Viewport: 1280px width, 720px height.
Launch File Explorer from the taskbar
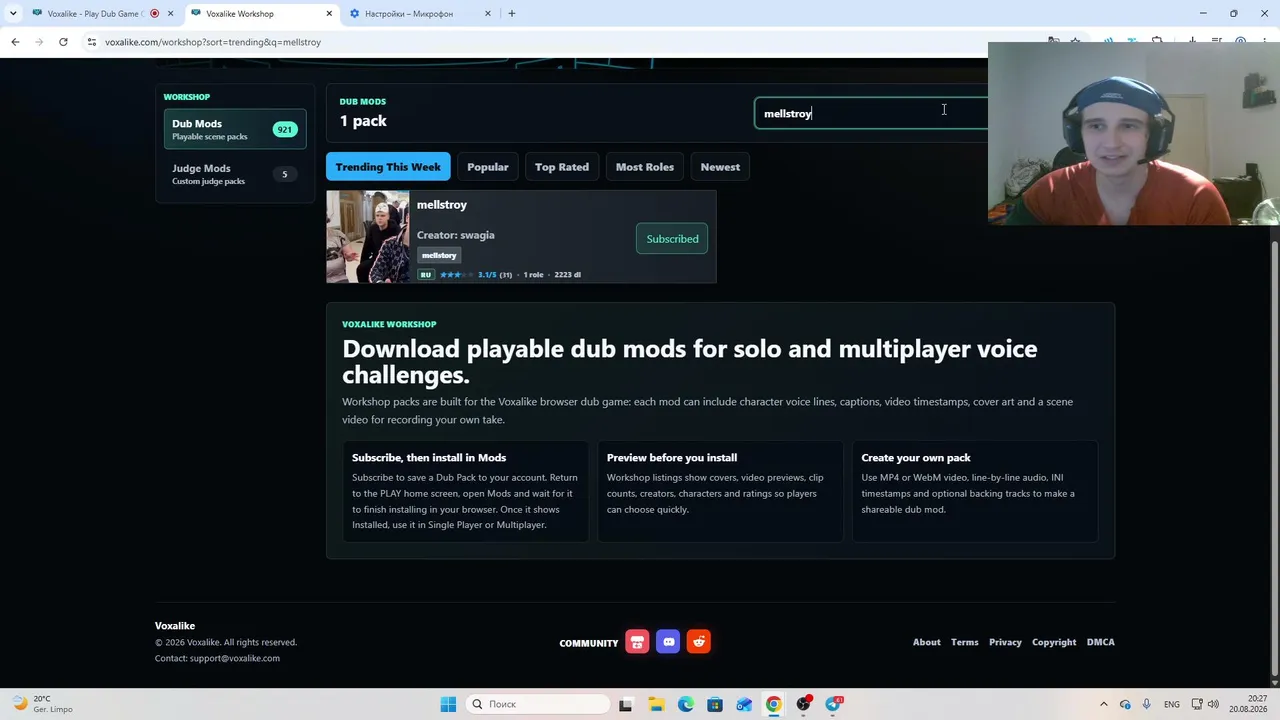[656, 704]
